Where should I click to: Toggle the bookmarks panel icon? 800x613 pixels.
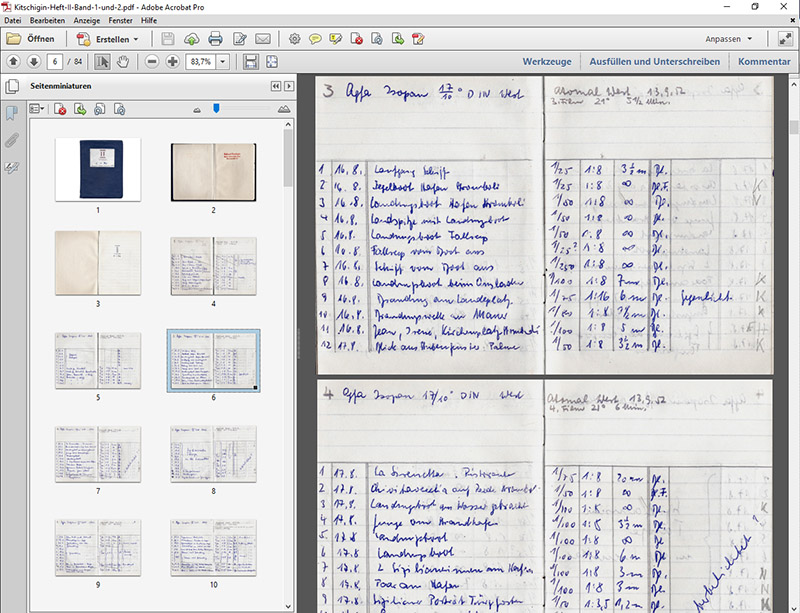[x=12, y=113]
